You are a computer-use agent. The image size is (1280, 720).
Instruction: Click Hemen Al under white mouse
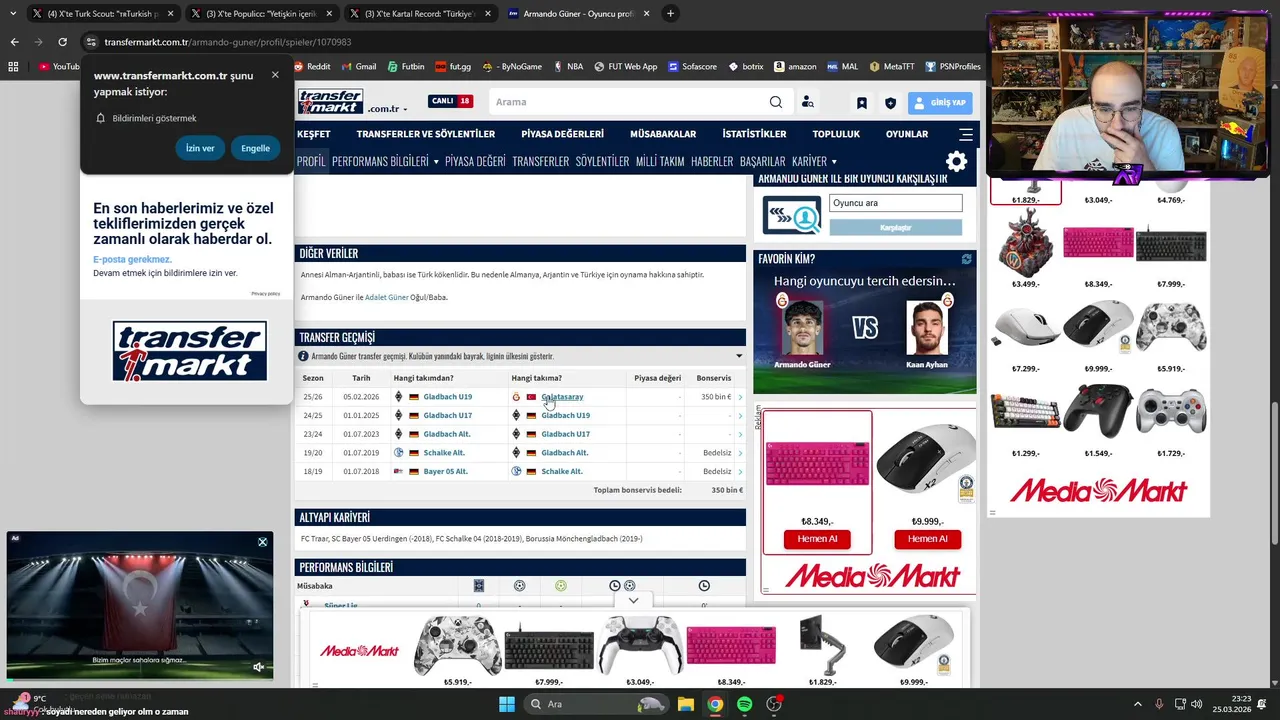[927, 539]
